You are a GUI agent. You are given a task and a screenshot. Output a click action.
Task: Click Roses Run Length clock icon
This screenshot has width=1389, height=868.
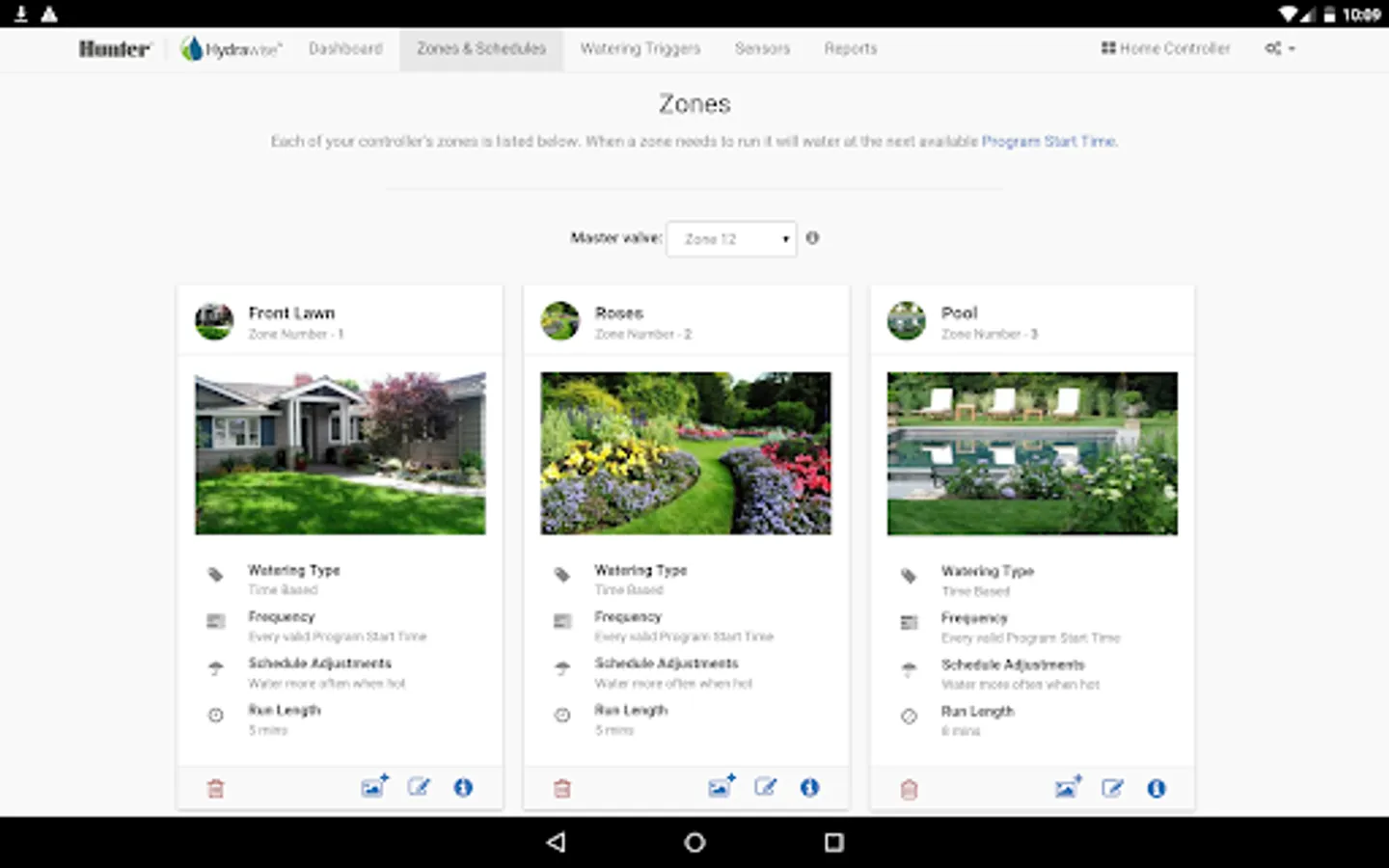coord(562,715)
